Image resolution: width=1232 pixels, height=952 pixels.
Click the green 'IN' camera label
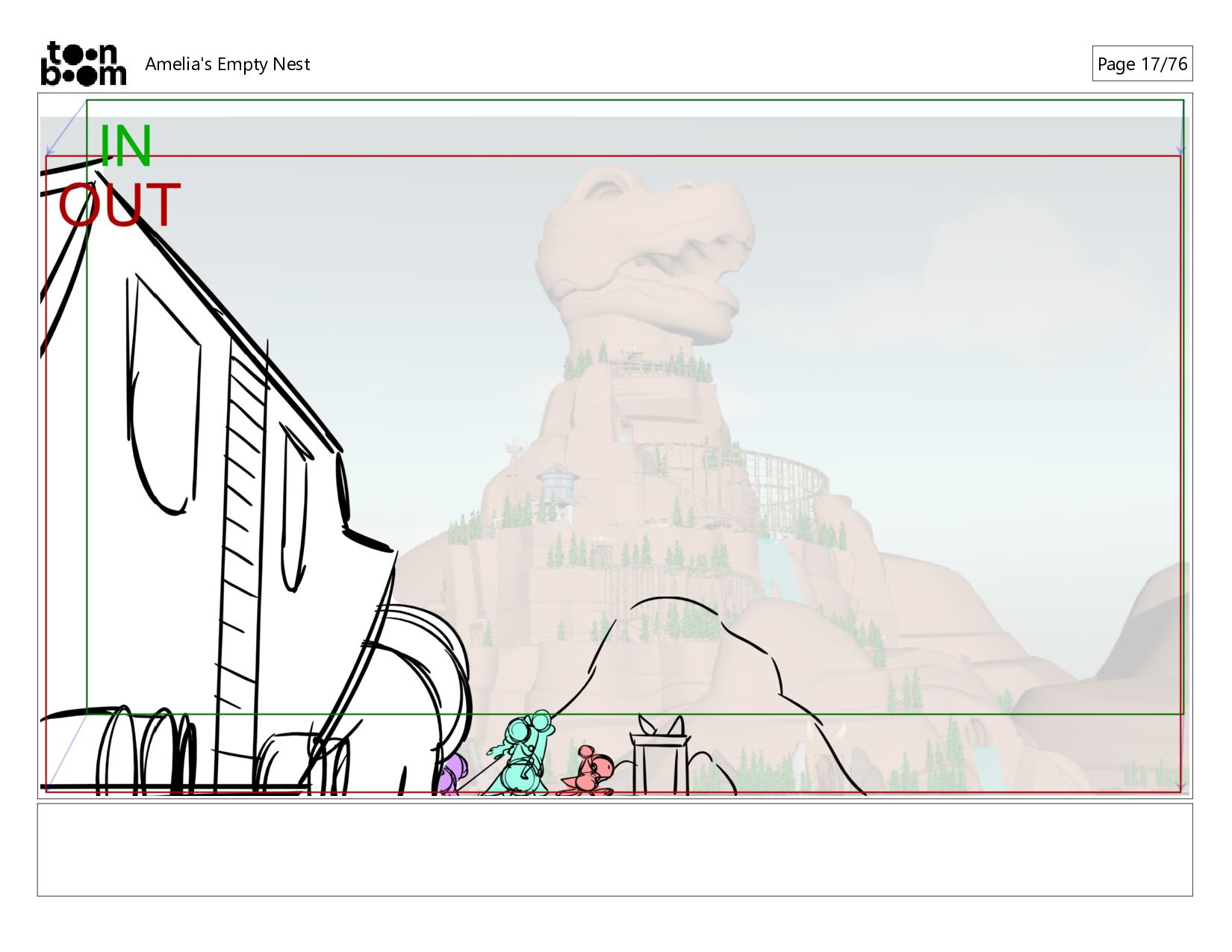125,146
